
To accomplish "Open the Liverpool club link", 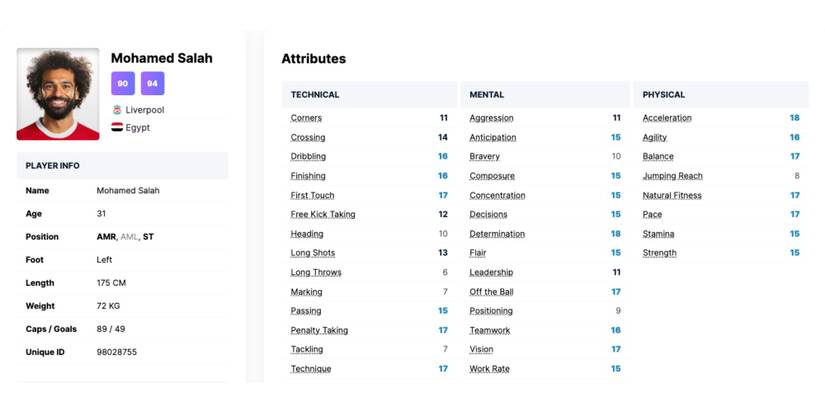I will [x=145, y=109].
